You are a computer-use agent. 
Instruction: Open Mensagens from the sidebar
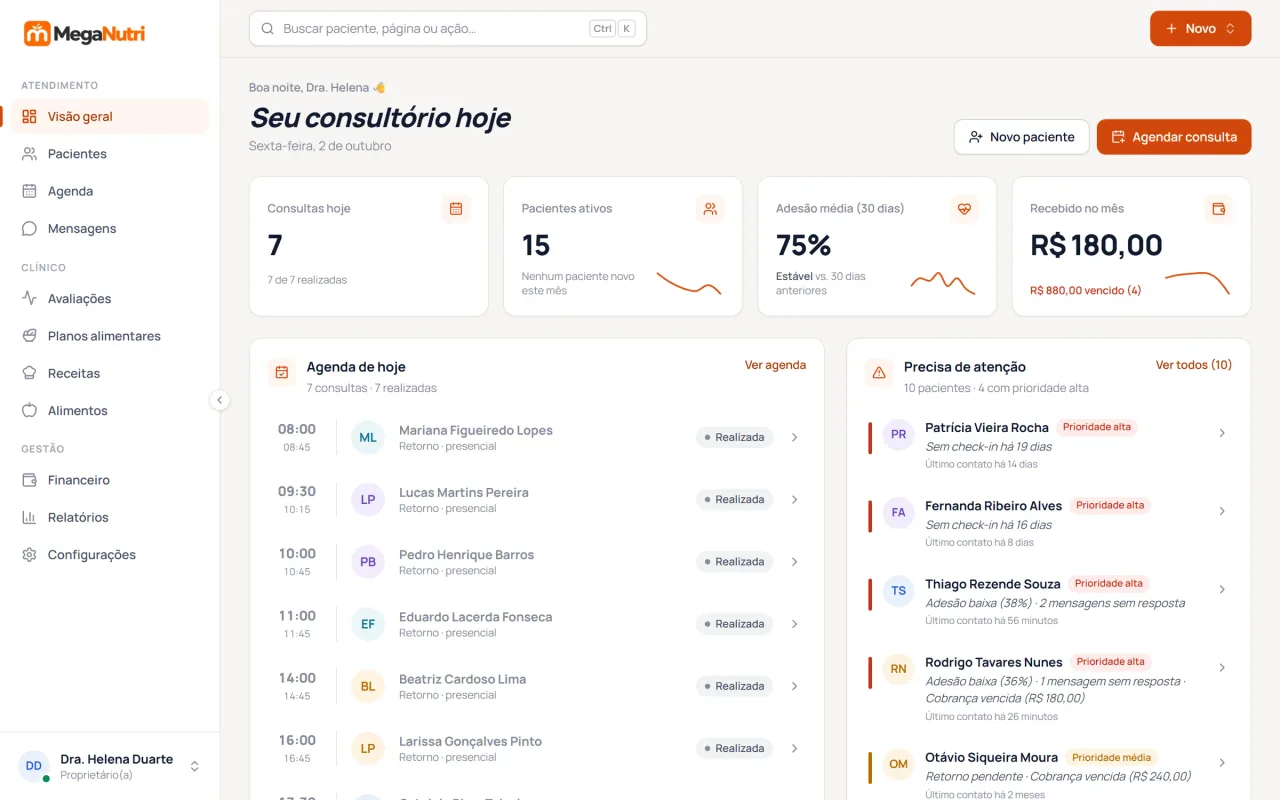point(110,228)
